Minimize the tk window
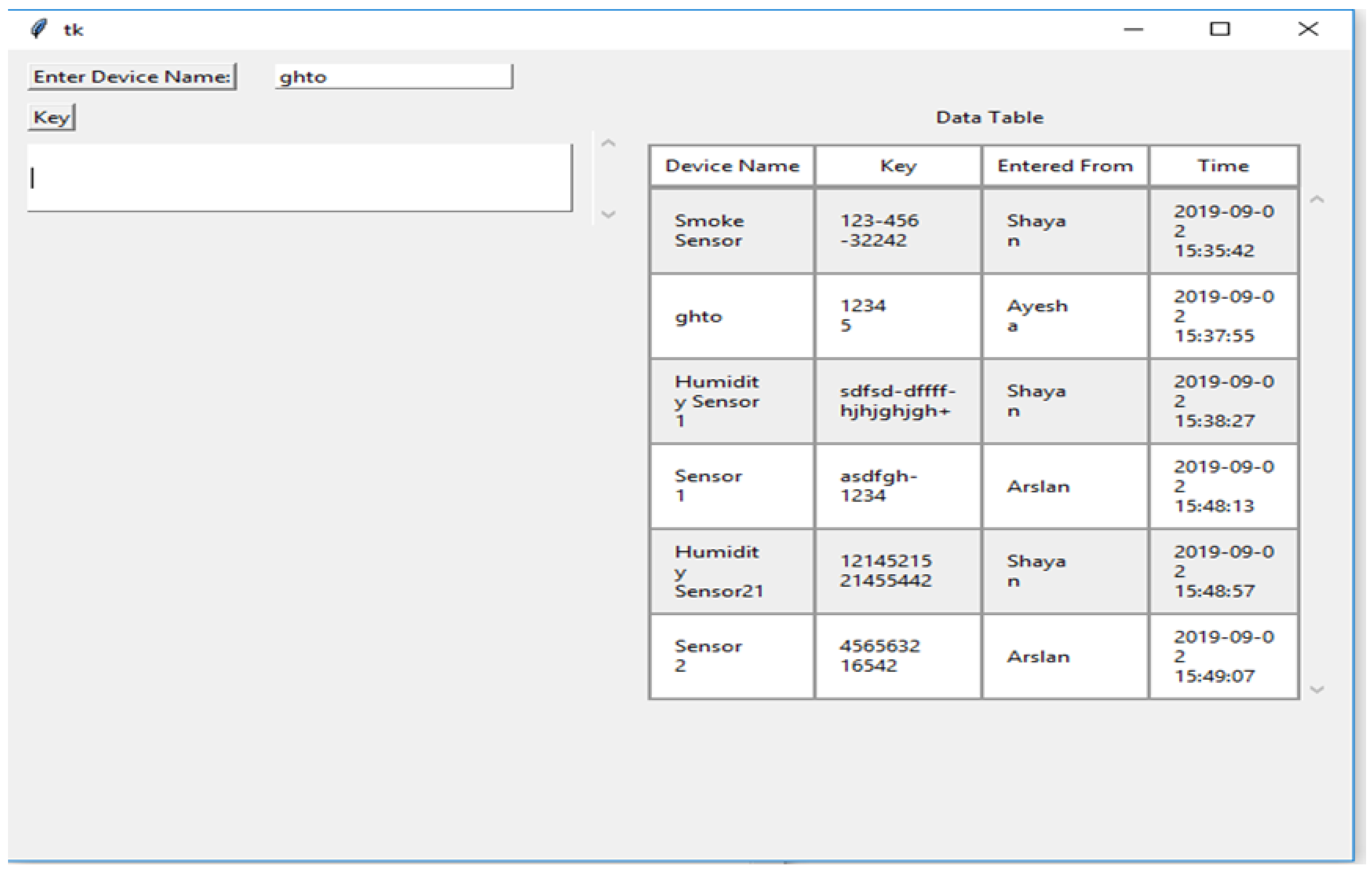 [1133, 29]
